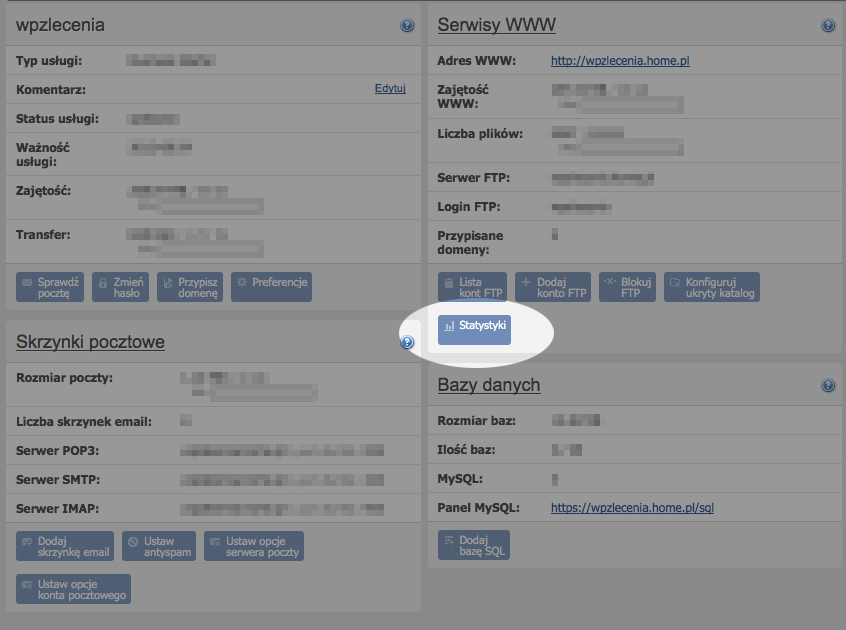Open the http://wpzlecenia.home.pl link
Image resolution: width=846 pixels, height=630 pixels.
[x=620, y=61]
